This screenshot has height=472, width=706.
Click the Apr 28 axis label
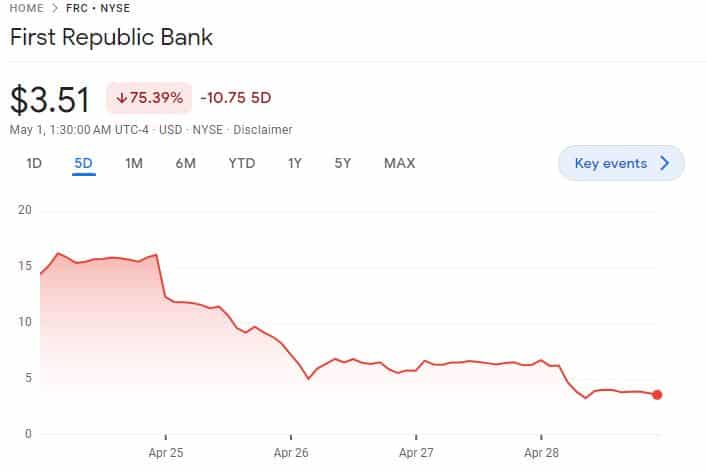tap(541, 453)
